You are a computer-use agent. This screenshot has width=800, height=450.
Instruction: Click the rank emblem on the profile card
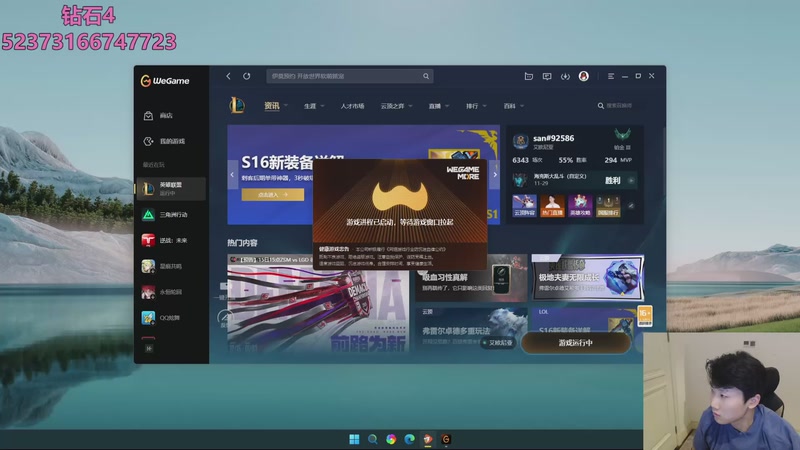[x=622, y=136]
